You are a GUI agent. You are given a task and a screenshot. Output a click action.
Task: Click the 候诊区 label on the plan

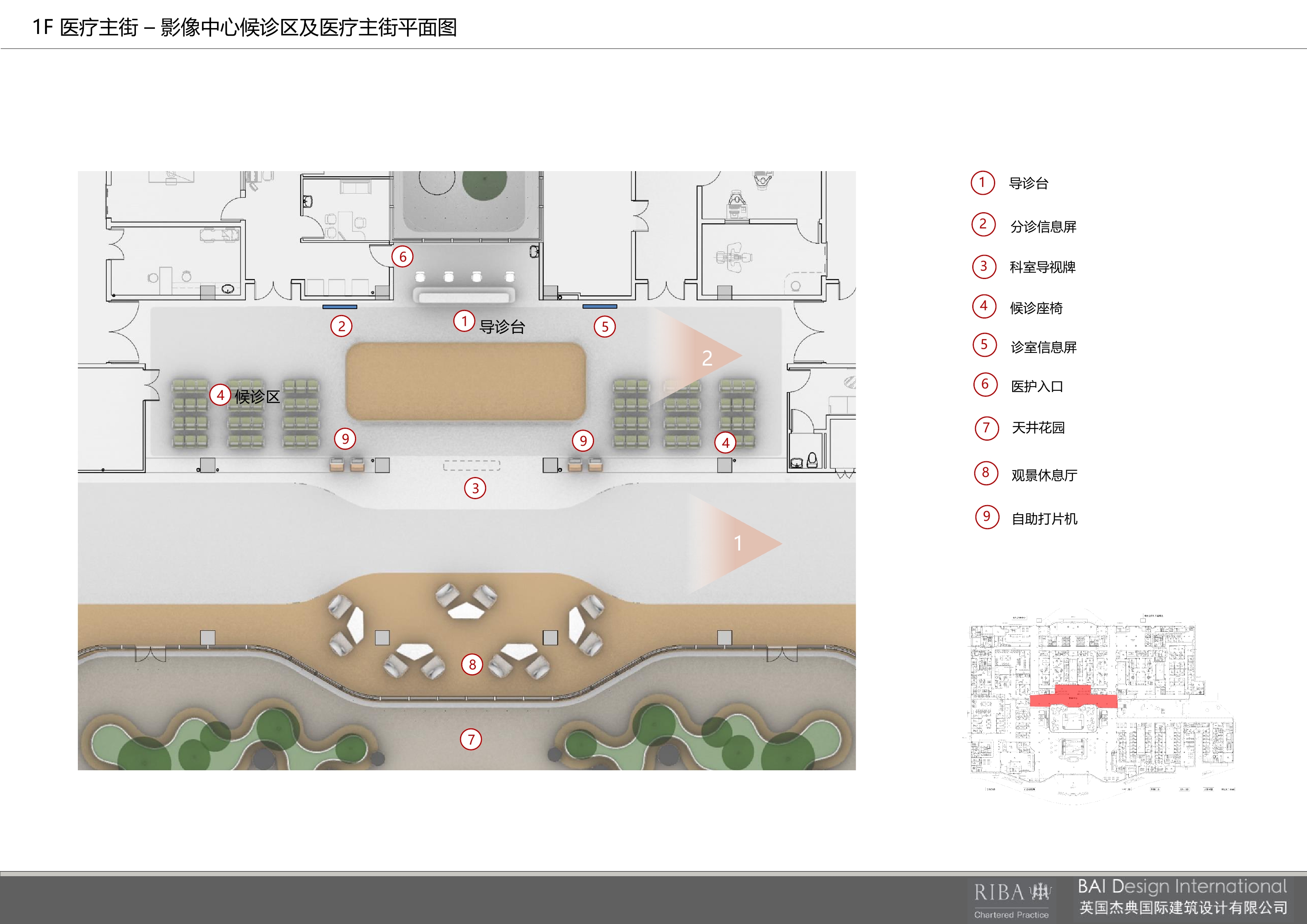(x=257, y=397)
